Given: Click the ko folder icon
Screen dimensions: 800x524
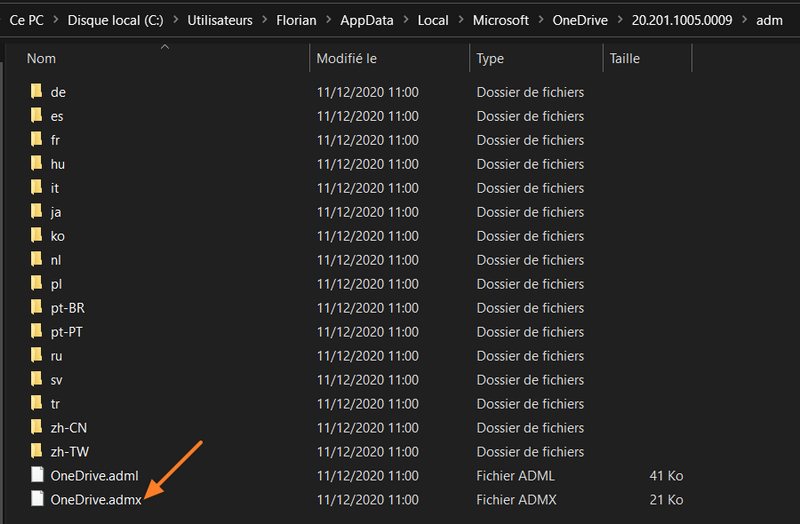Looking at the screenshot, I should [36, 235].
